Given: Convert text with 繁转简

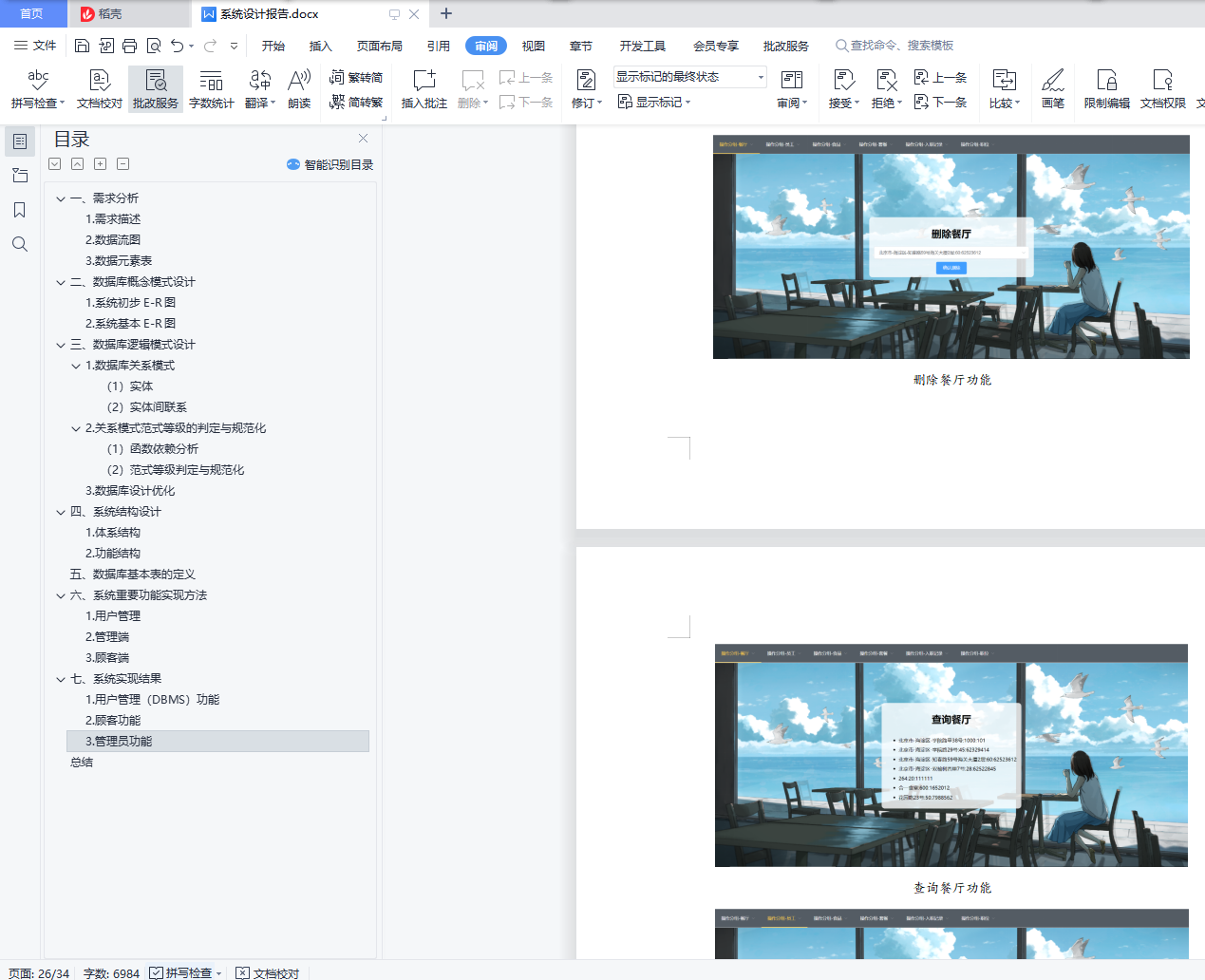Looking at the screenshot, I should pos(356,78).
